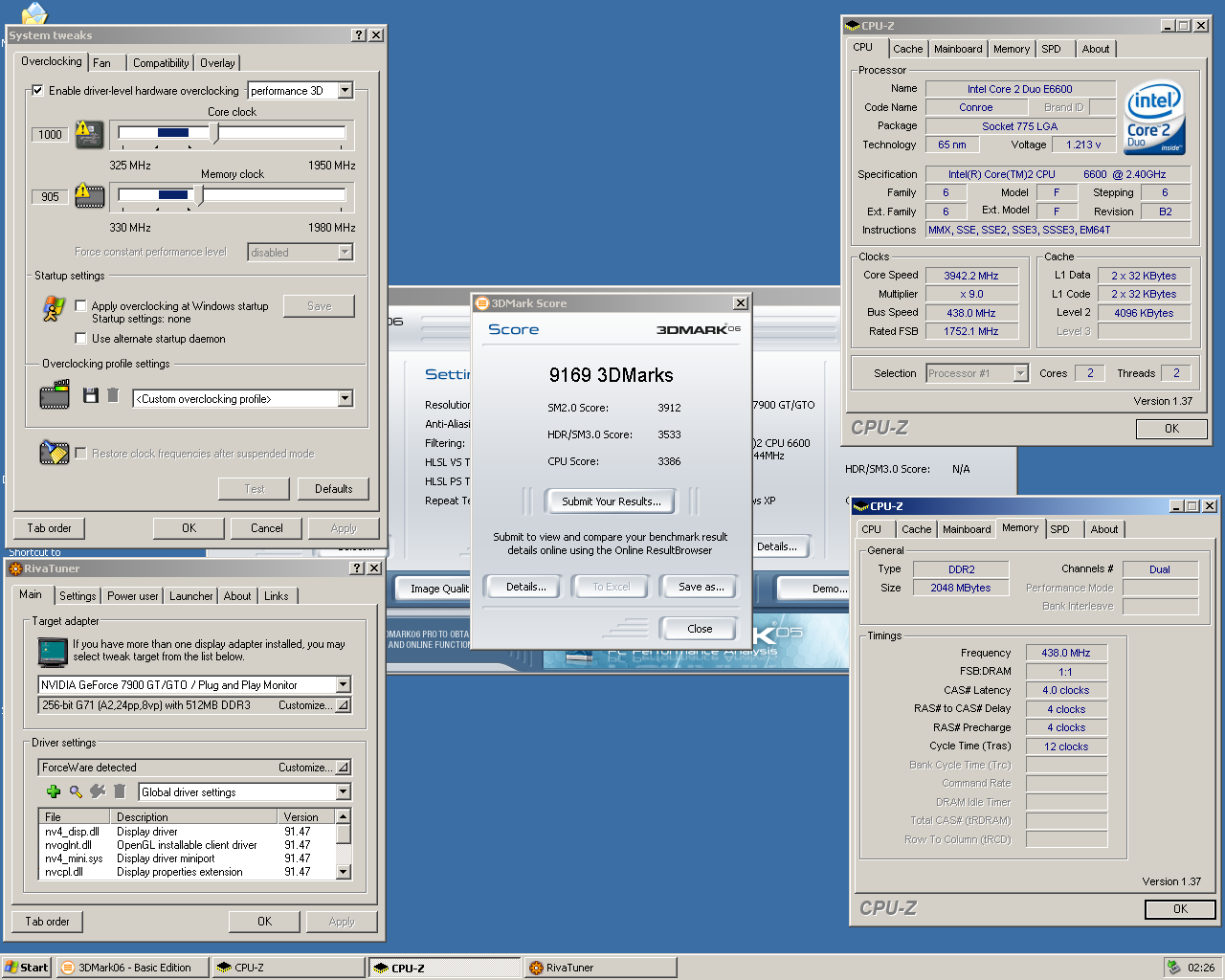Screen dimensions: 1225x980
Task: Click Defaults button in System tweaks
Action: [333, 488]
